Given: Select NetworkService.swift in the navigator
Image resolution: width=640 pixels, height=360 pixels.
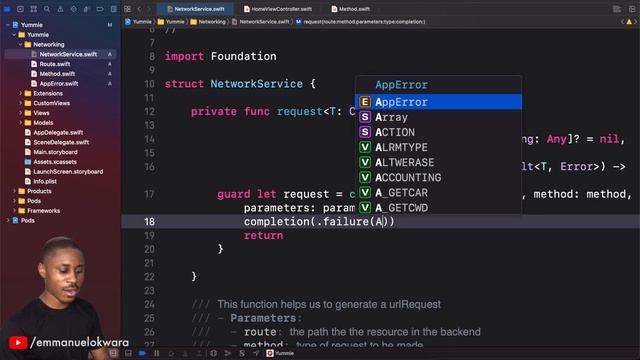Looking at the screenshot, I should tap(60, 54).
